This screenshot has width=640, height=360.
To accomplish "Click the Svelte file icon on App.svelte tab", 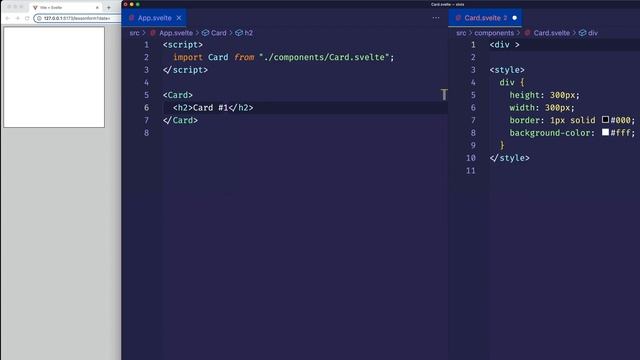I will click(131, 18).
